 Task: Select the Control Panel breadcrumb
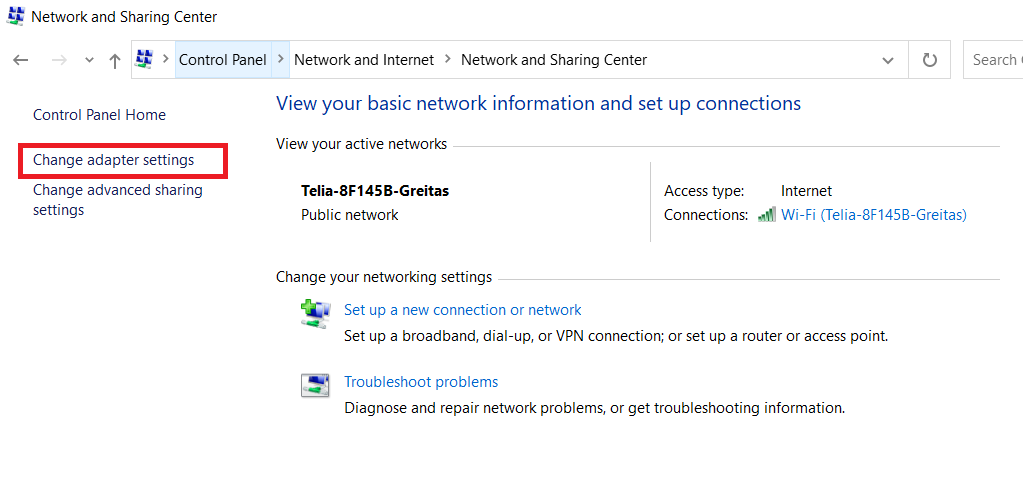coord(223,60)
